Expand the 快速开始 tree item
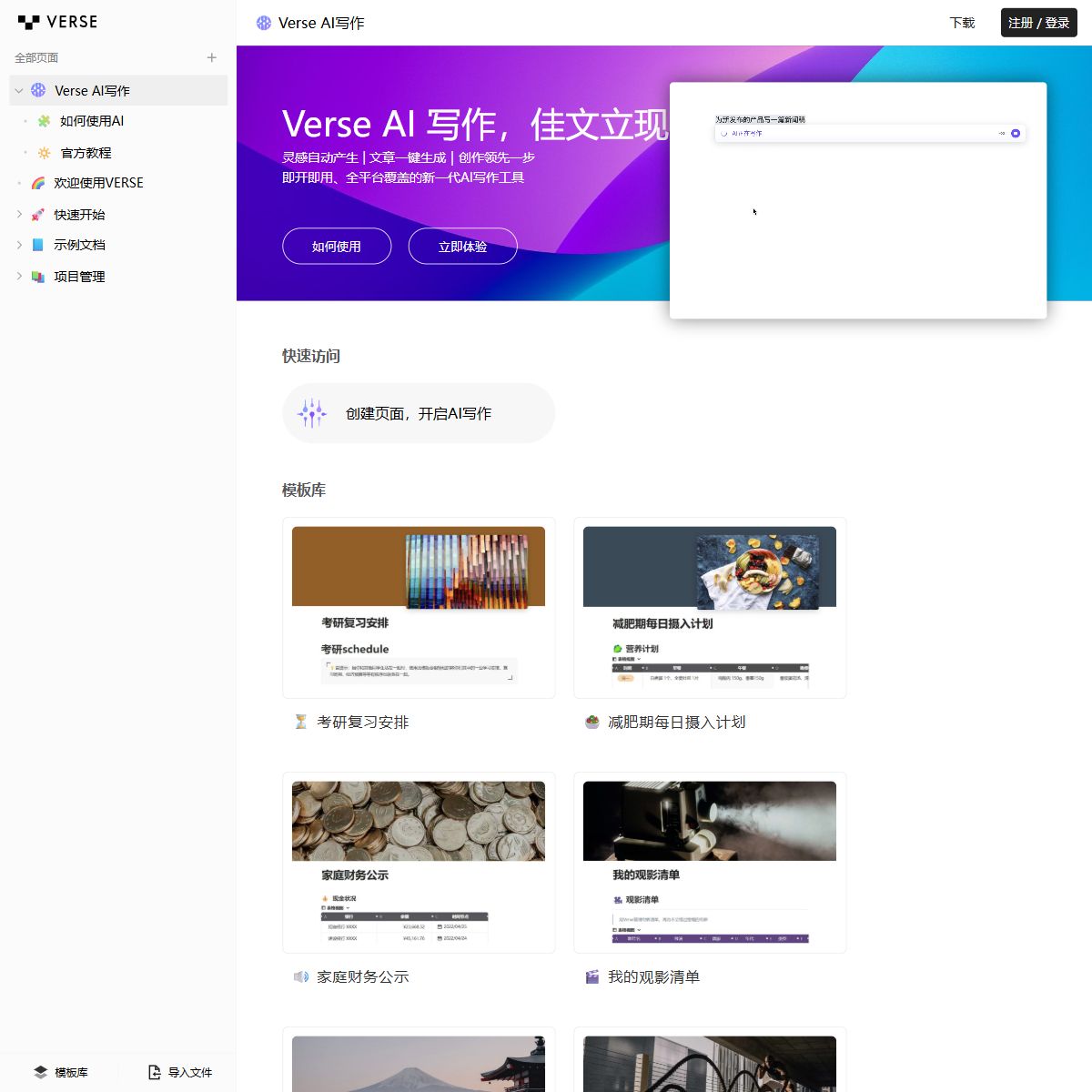This screenshot has width=1092, height=1092. click(x=19, y=215)
